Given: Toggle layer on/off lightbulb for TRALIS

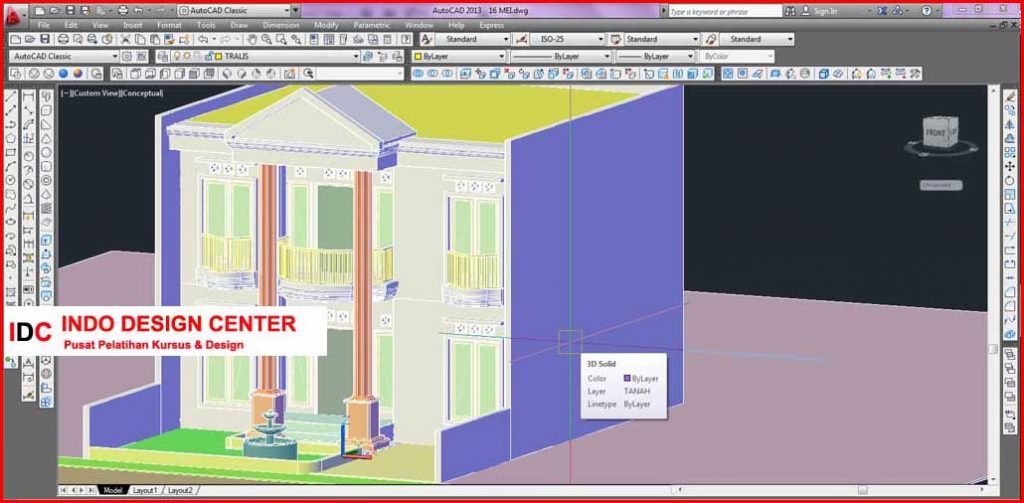Looking at the screenshot, I should point(176,57).
